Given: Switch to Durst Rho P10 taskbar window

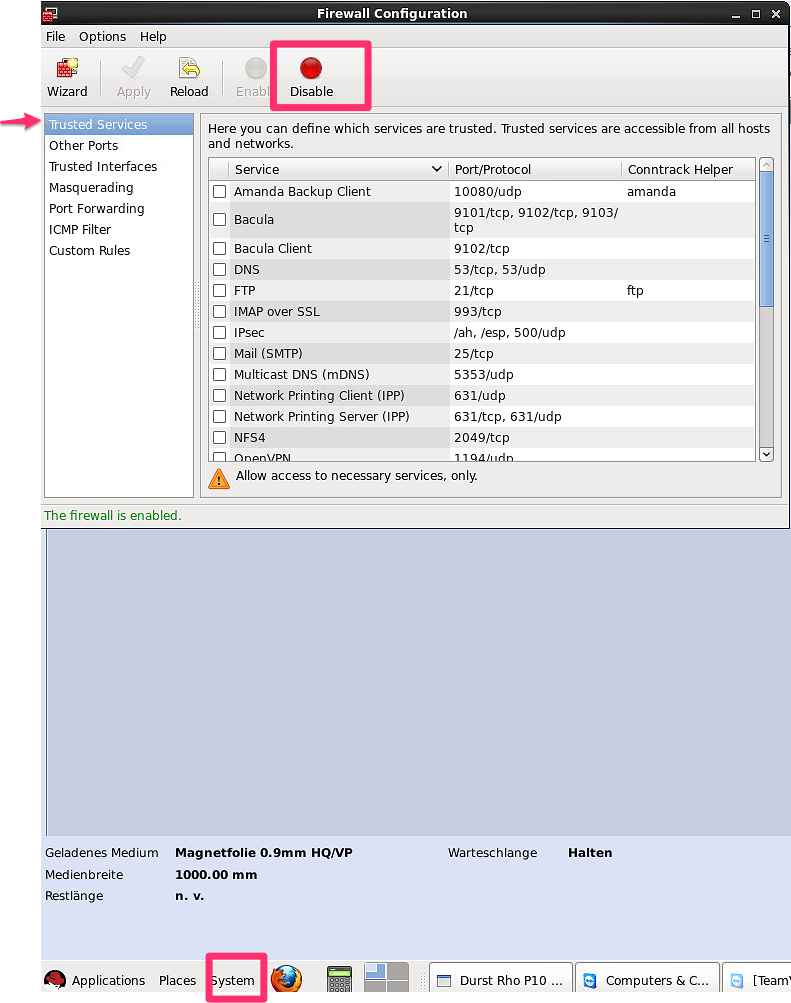Looking at the screenshot, I should coord(499,981).
